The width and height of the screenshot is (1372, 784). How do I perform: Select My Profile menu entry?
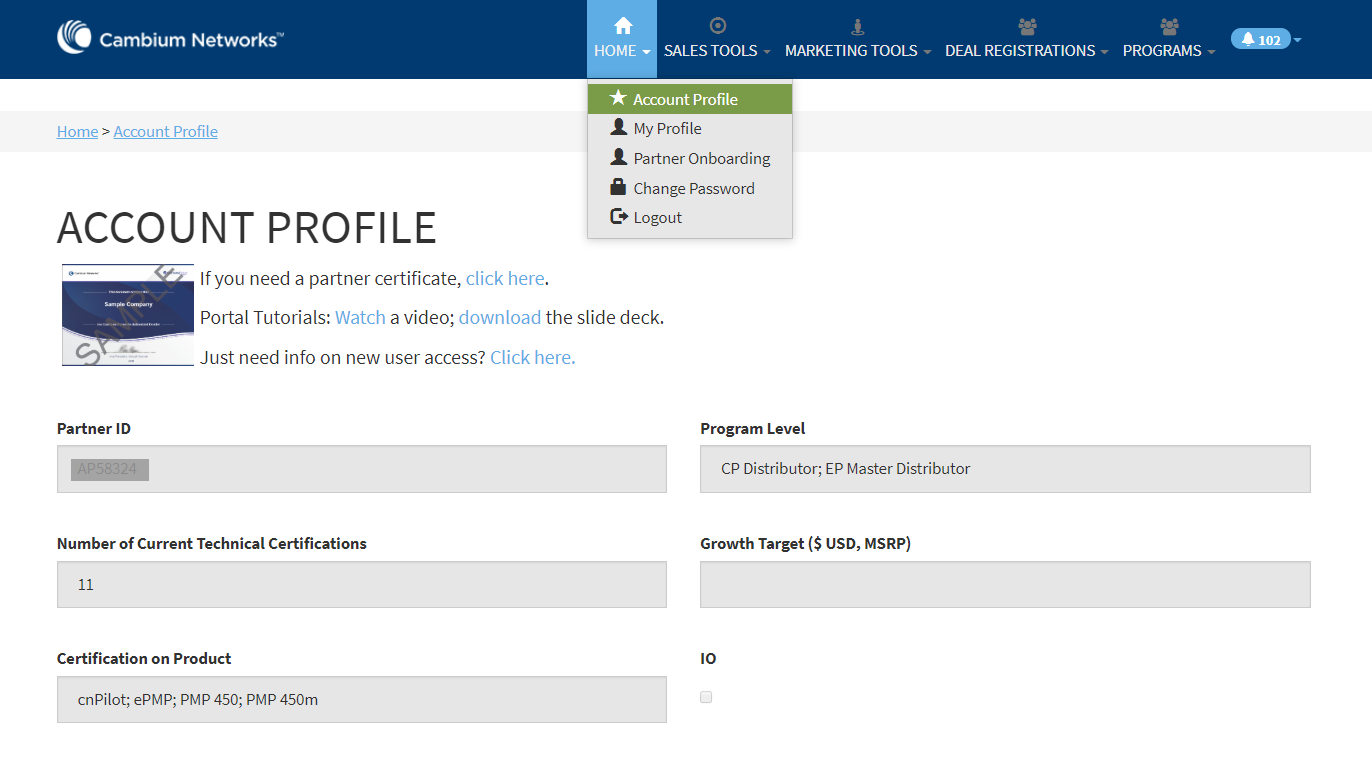690,128
